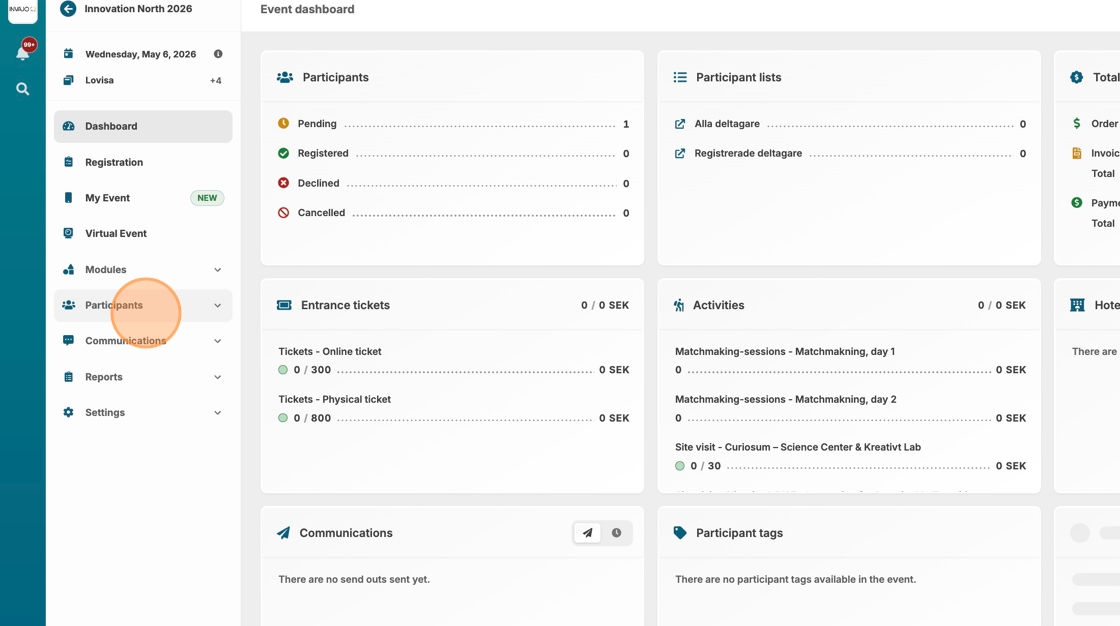Switch Communications card to sent view

[588, 533]
